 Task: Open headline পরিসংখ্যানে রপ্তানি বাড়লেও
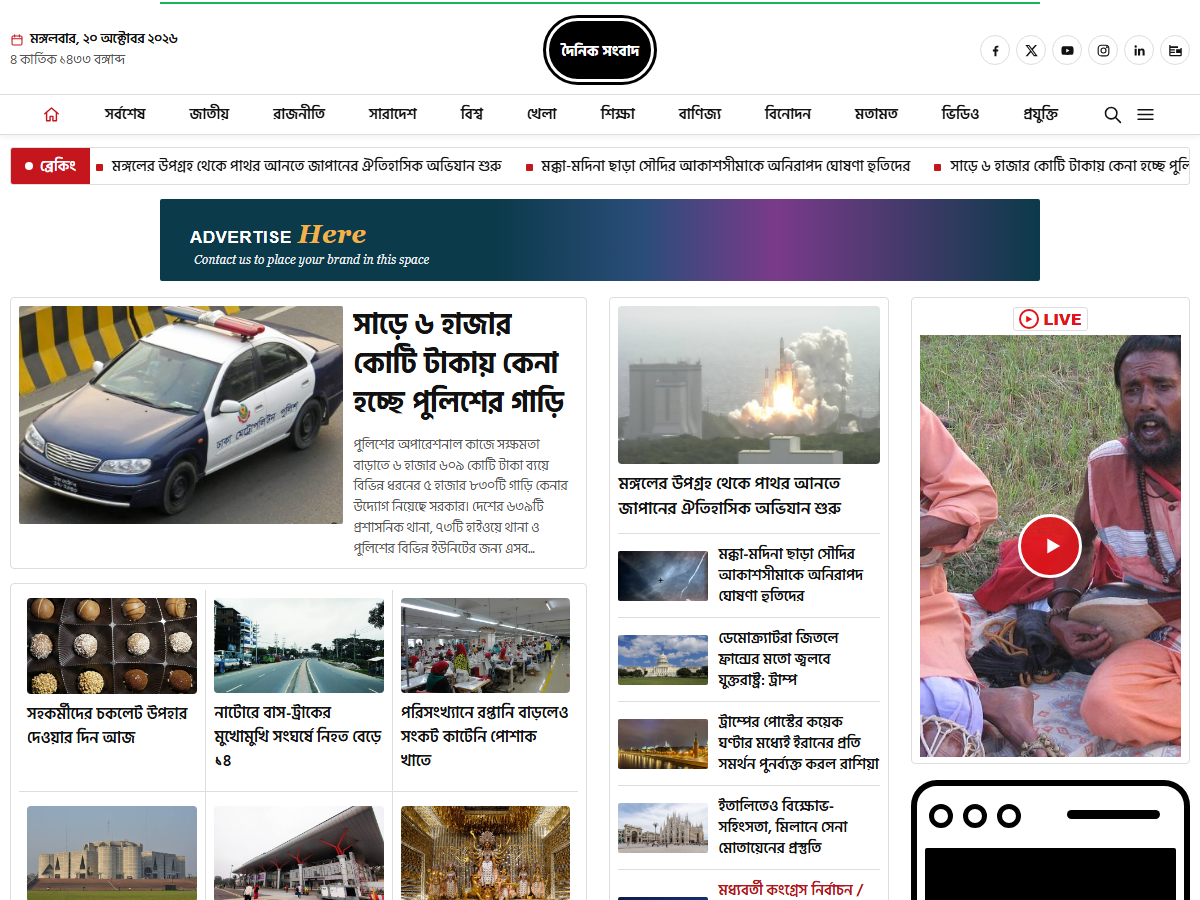coord(485,737)
